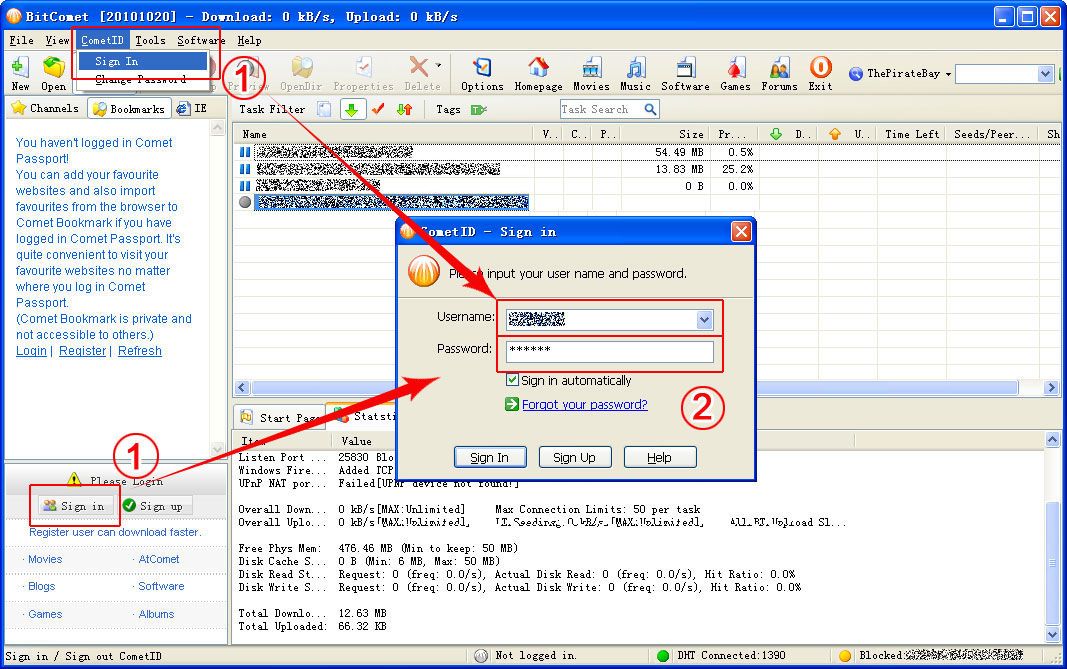The height and width of the screenshot is (669, 1067).
Task: Click the download speed column arrow icon
Action: click(776, 134)
